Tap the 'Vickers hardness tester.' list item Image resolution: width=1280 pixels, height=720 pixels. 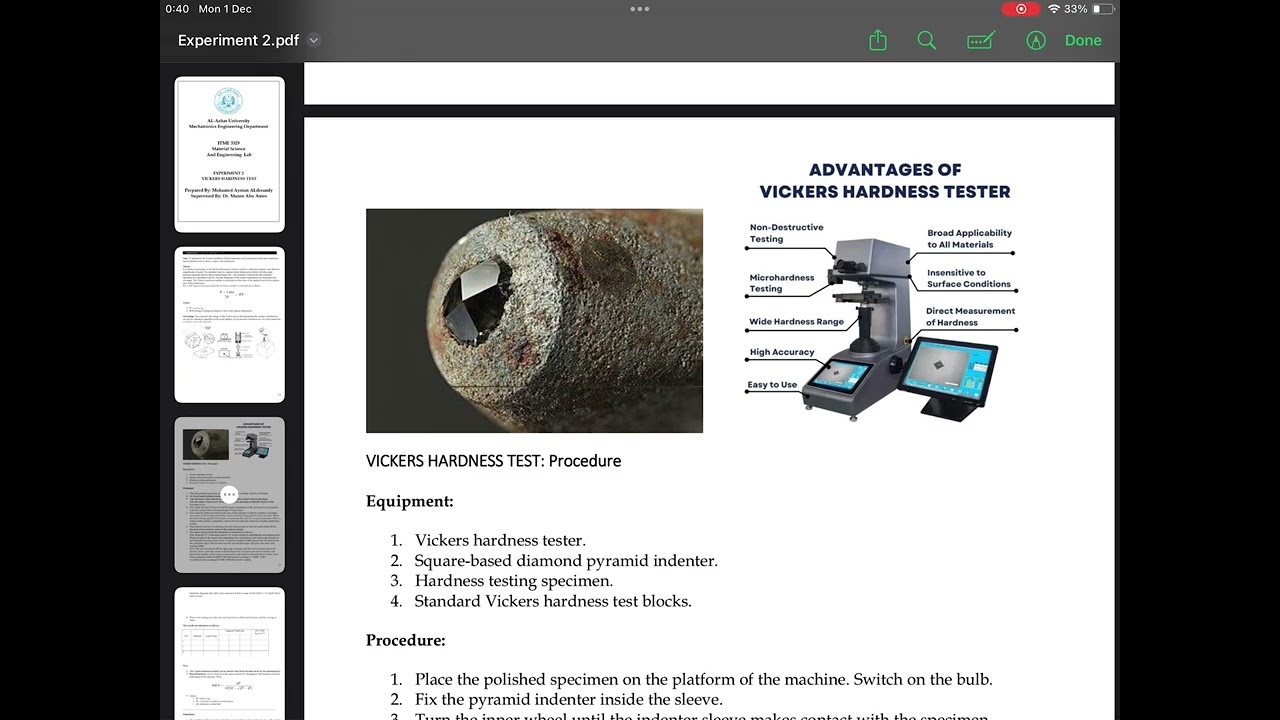(x=500, y=541)
